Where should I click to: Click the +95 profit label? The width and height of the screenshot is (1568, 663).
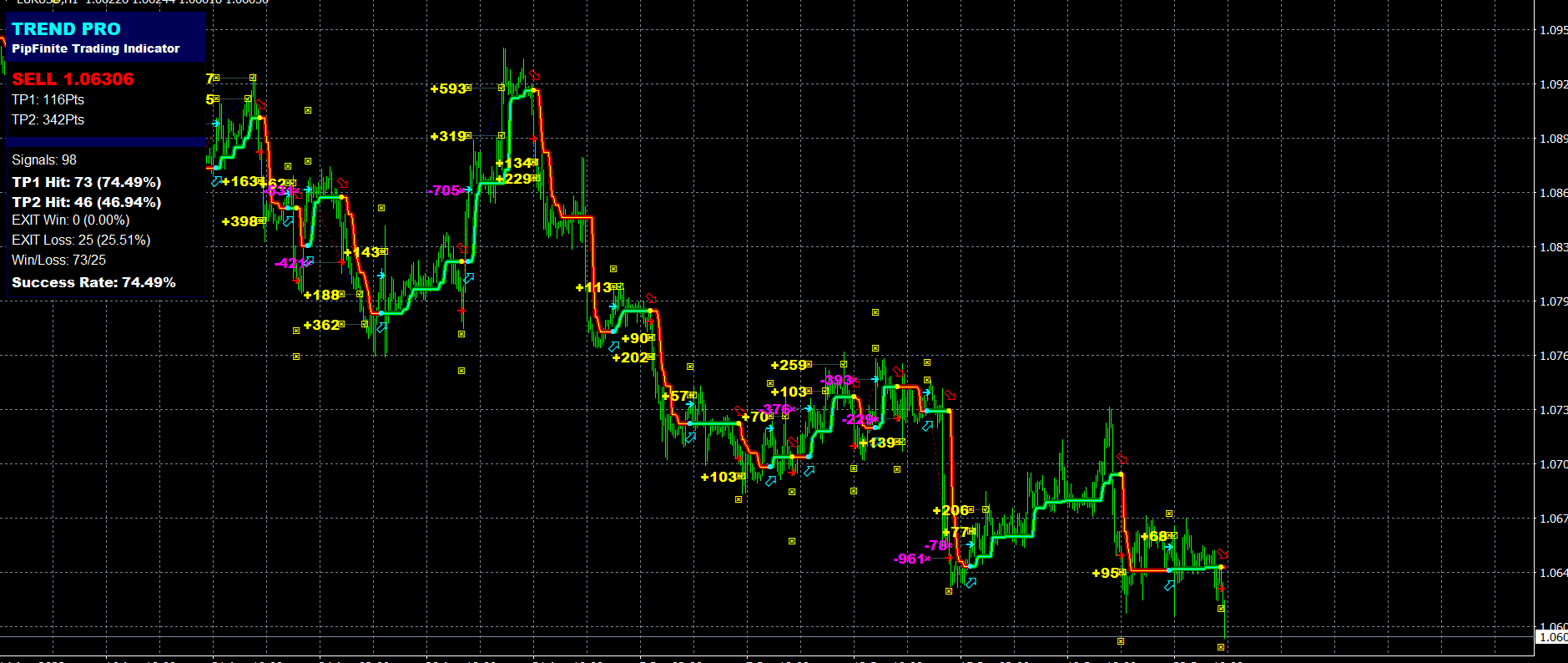click(1105, 573)
